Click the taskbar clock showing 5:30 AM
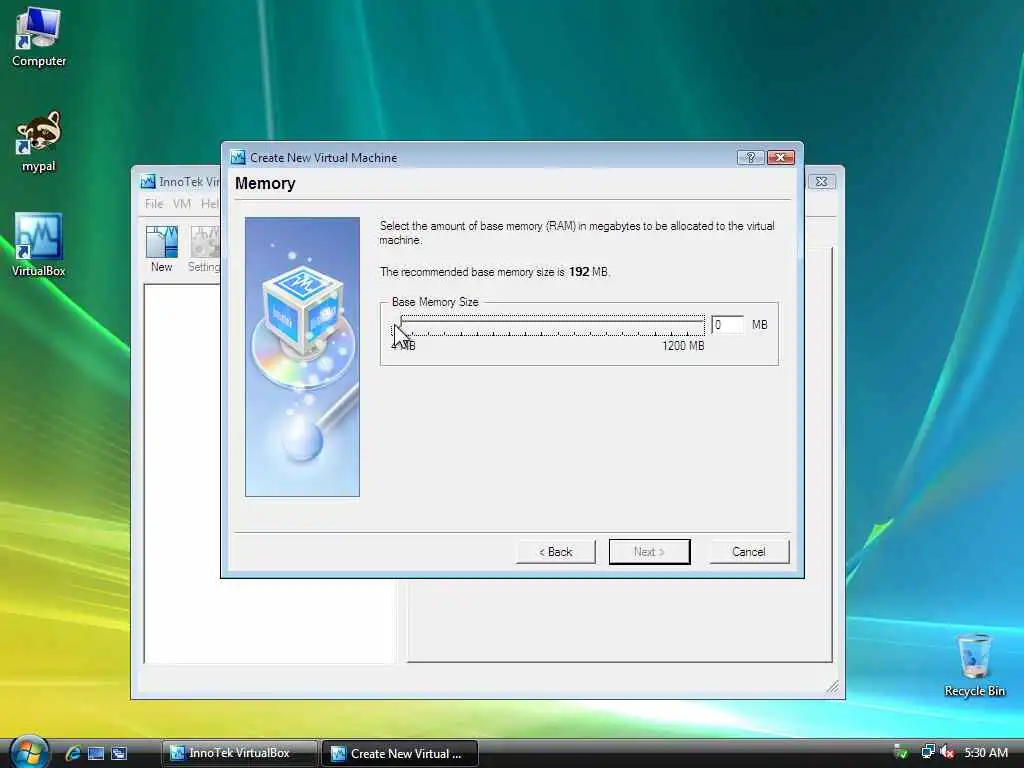This screenshot has height=768, width=1024. [x=985, y=752]
